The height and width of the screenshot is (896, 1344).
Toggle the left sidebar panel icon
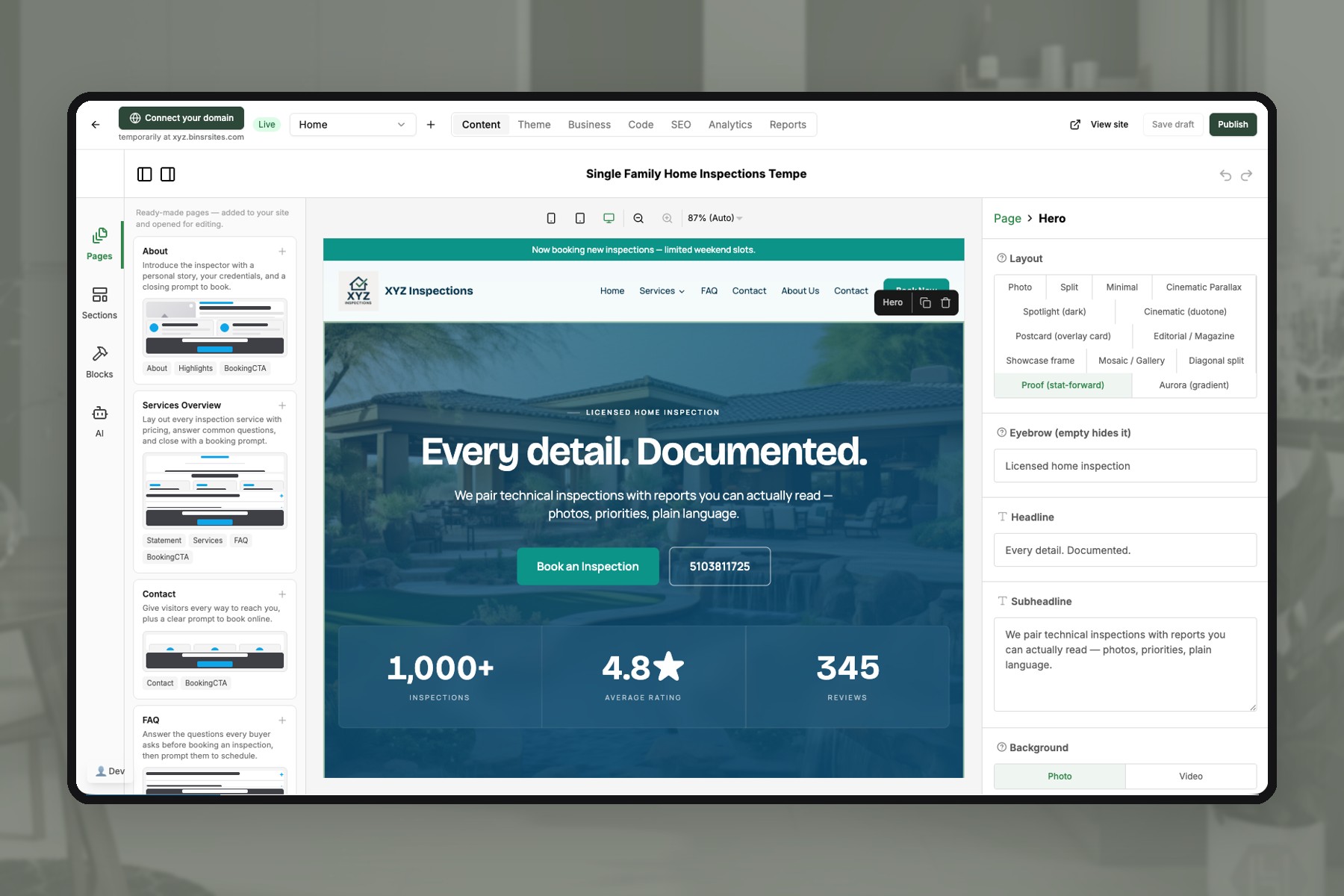click(145, 174)
